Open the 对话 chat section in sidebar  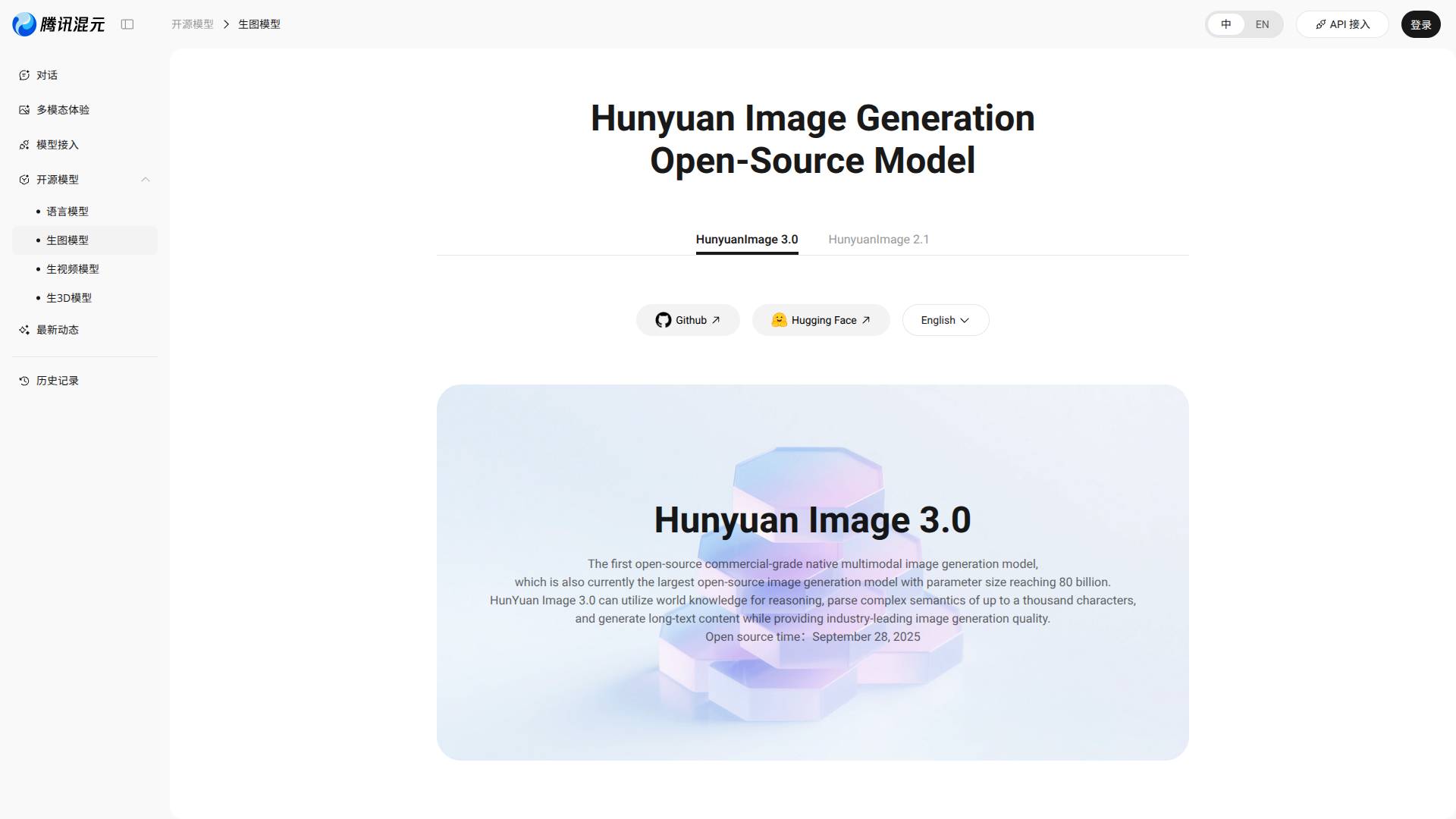pos(24,75)
